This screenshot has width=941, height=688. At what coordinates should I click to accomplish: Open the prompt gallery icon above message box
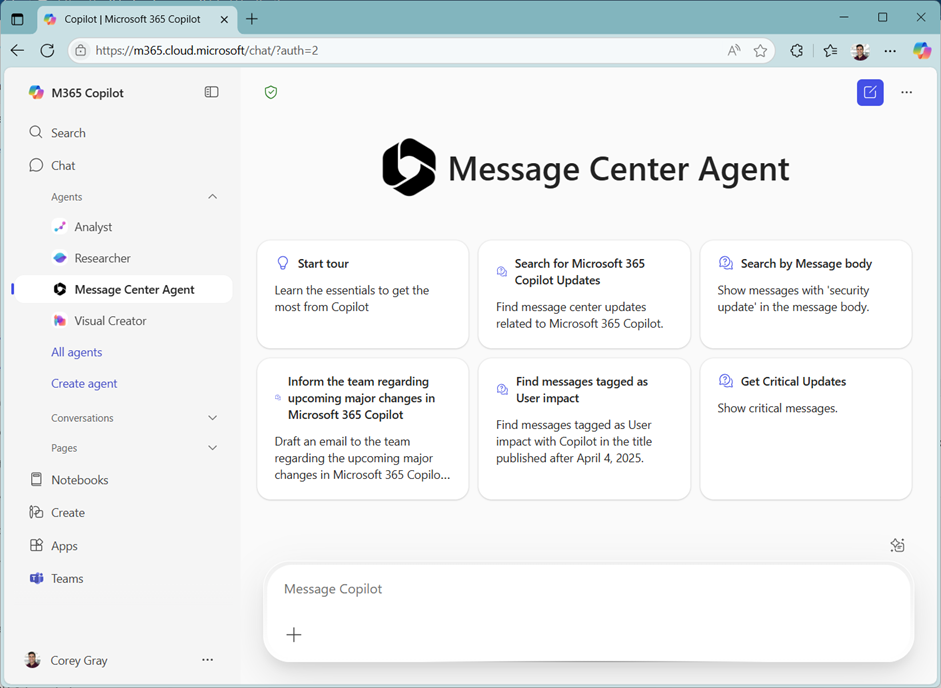click(897, 545)
